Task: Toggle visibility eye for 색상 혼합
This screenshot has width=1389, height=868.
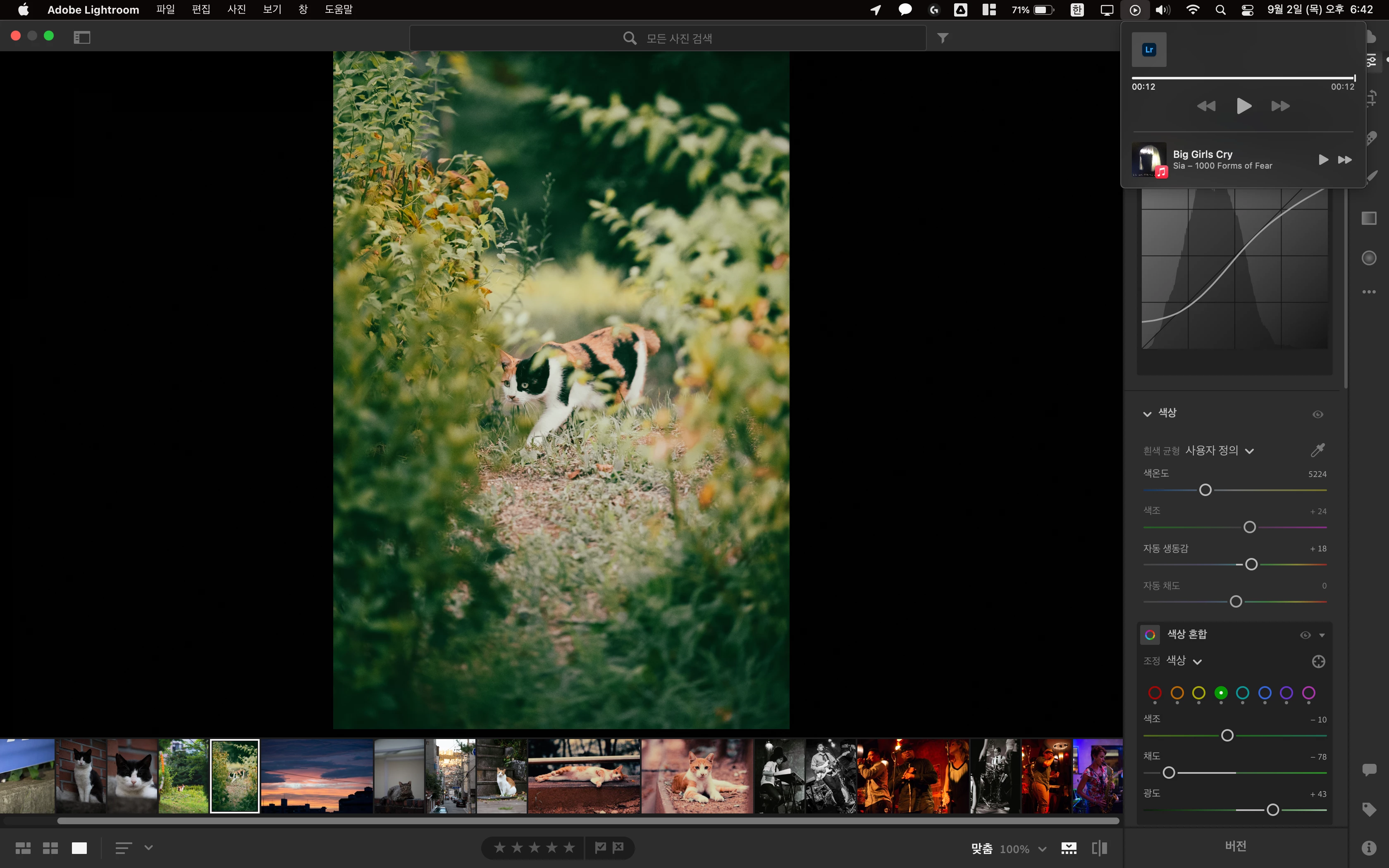Action: pos(1305,634)
